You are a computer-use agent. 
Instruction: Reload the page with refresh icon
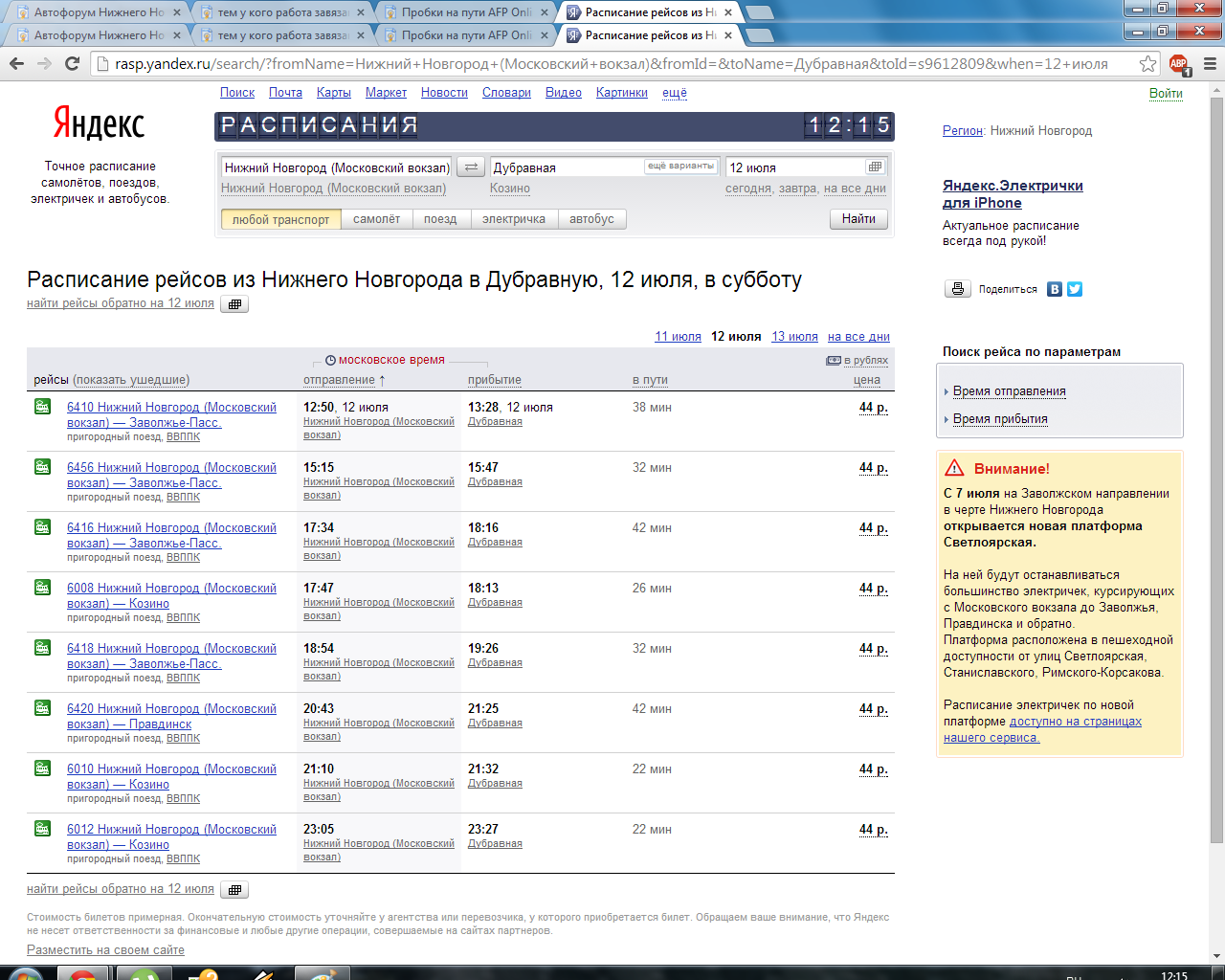pos(72,63)
